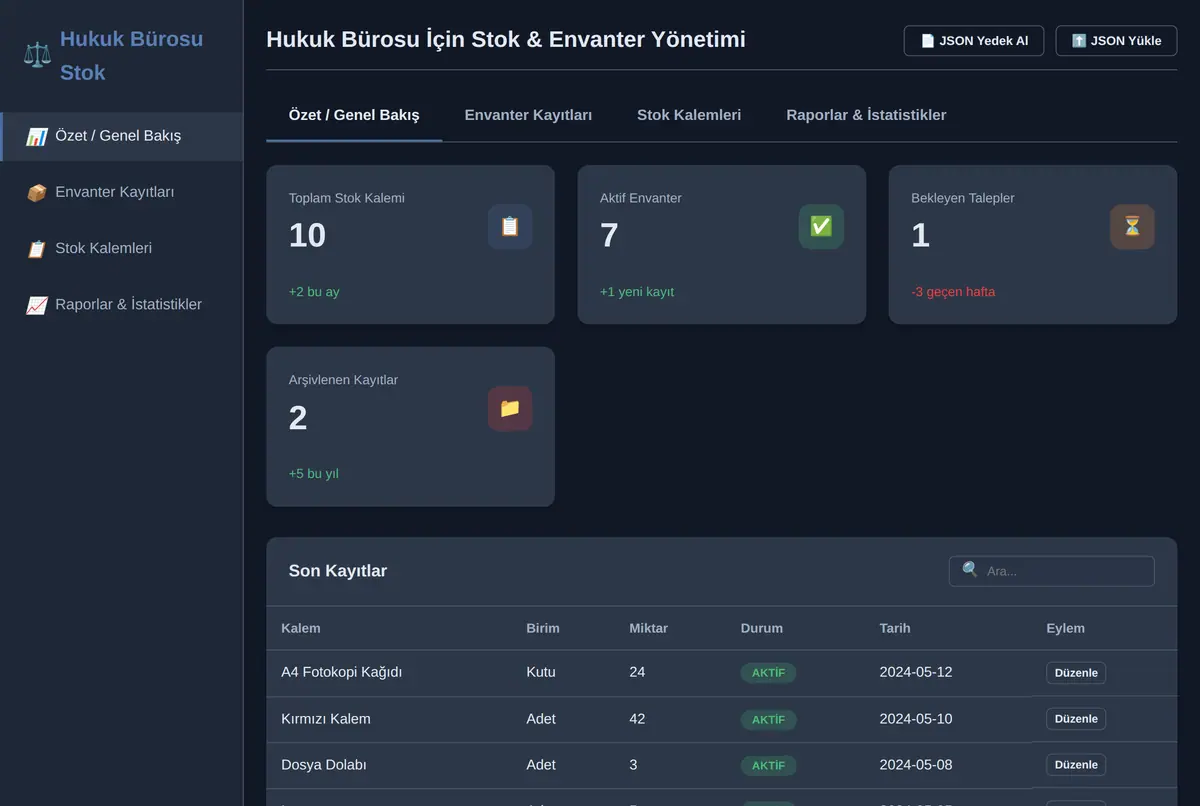Click the clipboard icon on Toplam Stok Kalemi card
The image size is (1200, 806).
click(510, 227)
